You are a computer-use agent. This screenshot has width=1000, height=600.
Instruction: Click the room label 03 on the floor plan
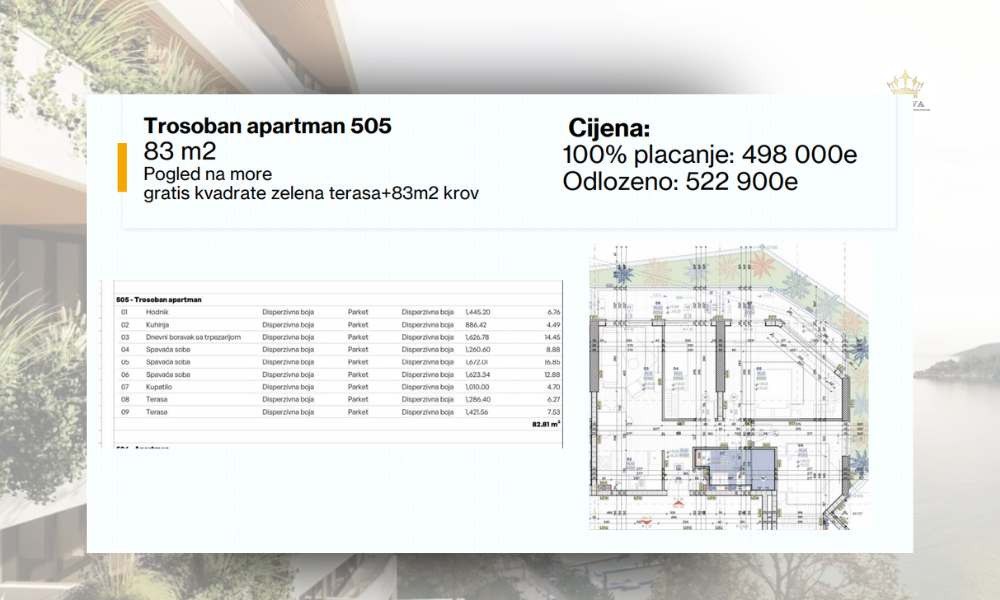click(644, 366)
